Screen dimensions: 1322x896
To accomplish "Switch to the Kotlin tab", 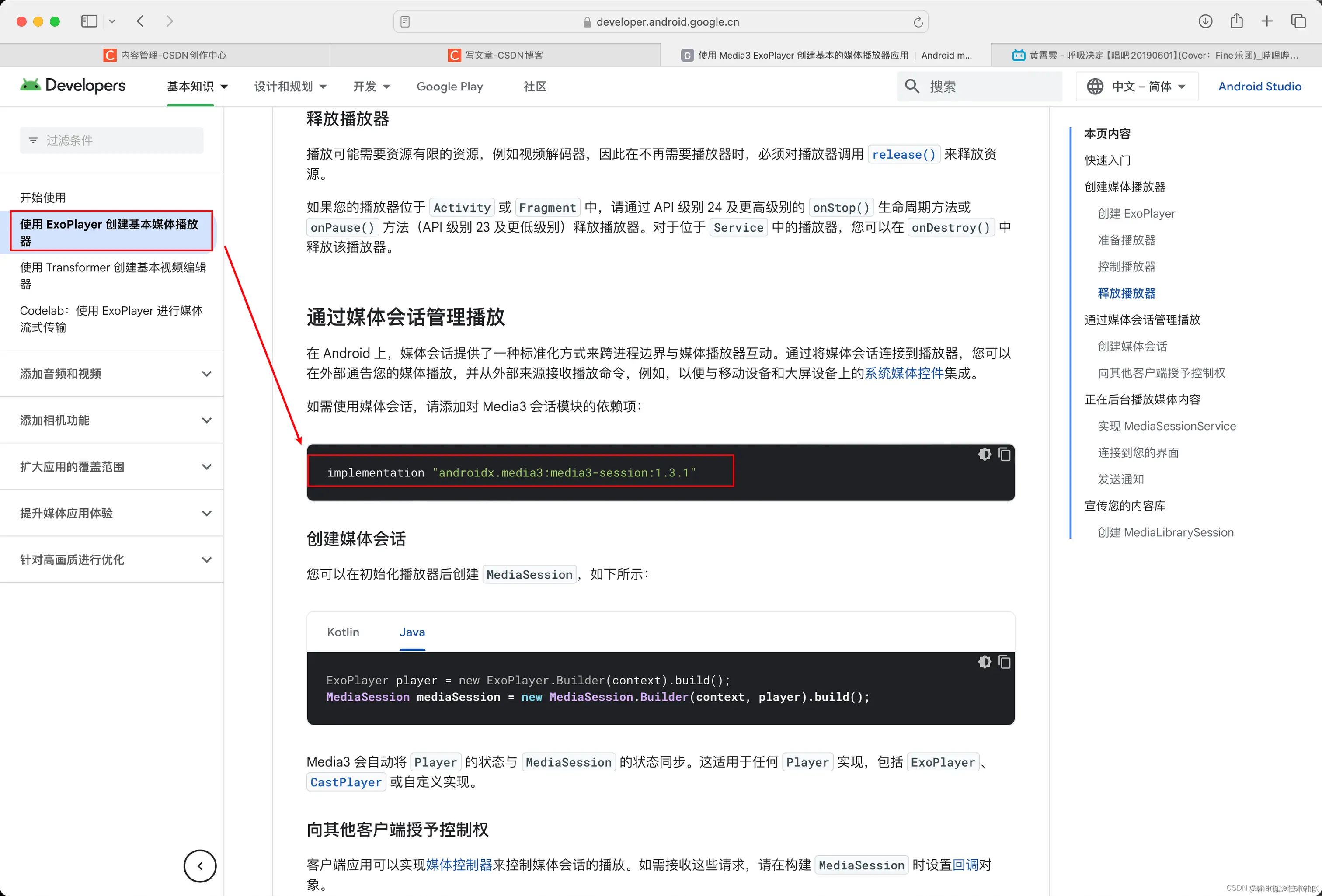I will (x=343, y=632).
